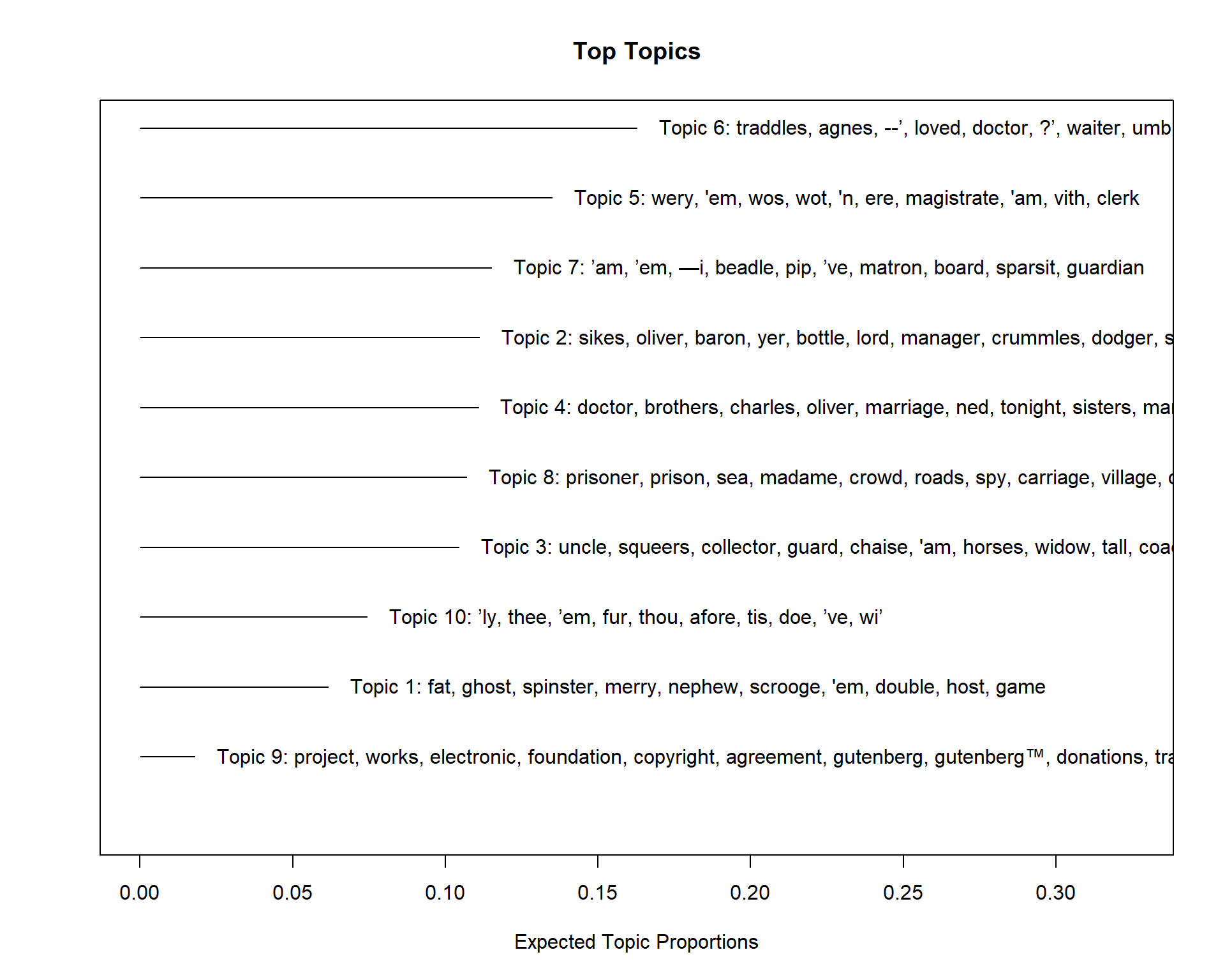The image size is (1225, 980).
Task: Click the "Expected Topic Proportions" axis title
Action: [636, 942]
